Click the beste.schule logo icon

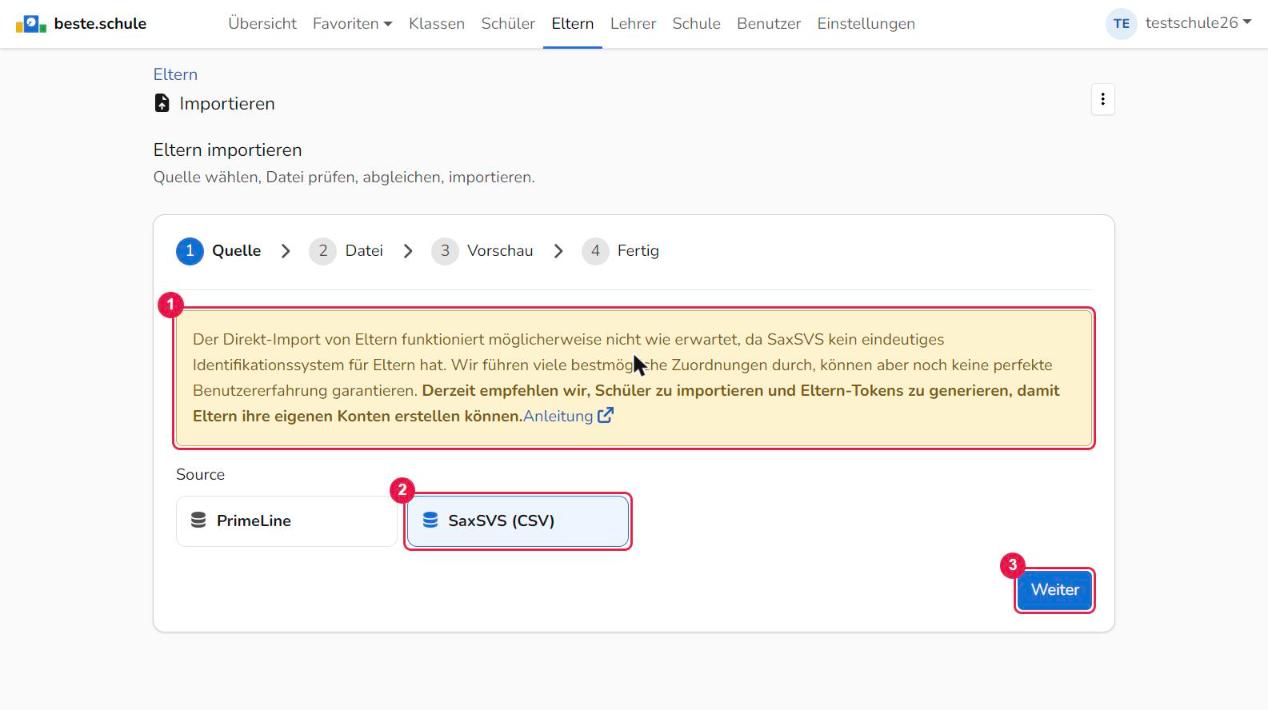(31, 23)
